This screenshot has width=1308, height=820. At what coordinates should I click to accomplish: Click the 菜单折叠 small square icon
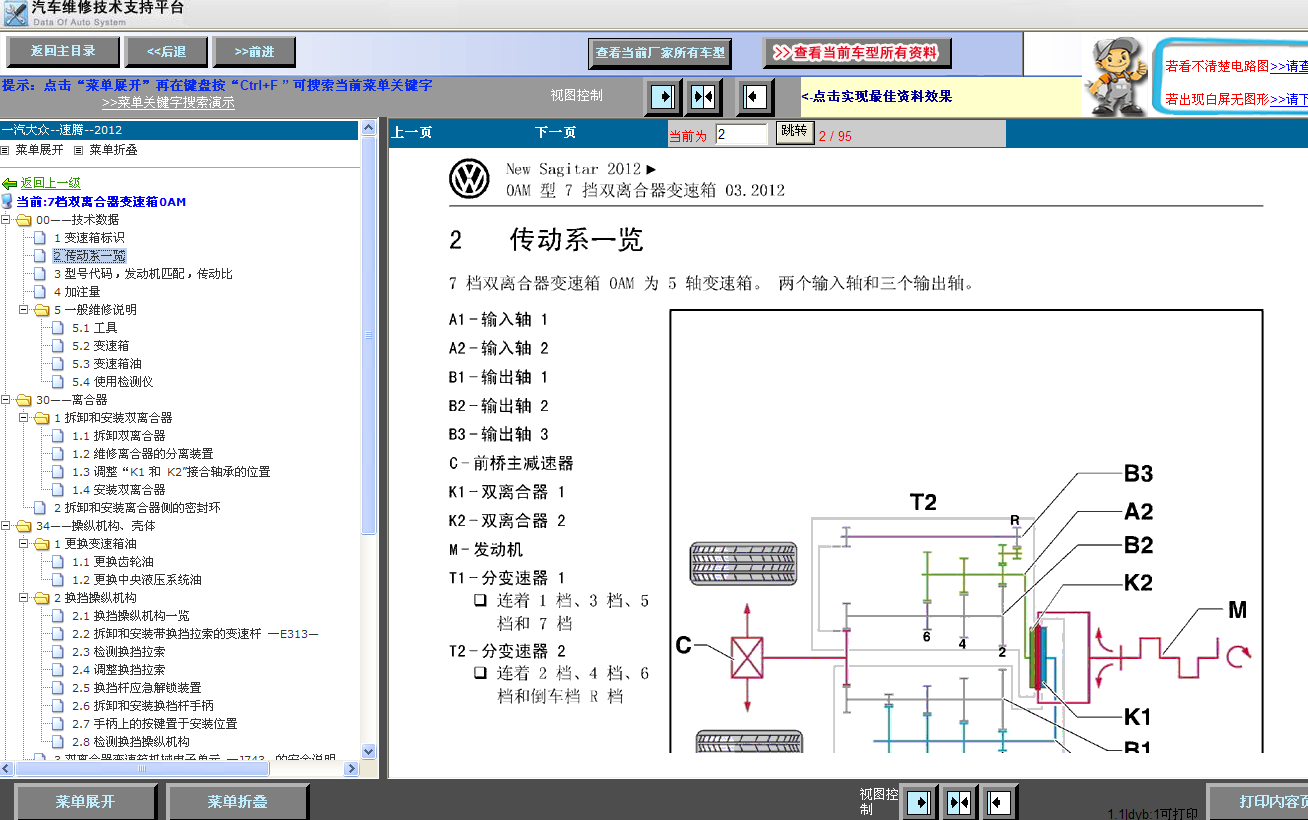tap(79, 150)
